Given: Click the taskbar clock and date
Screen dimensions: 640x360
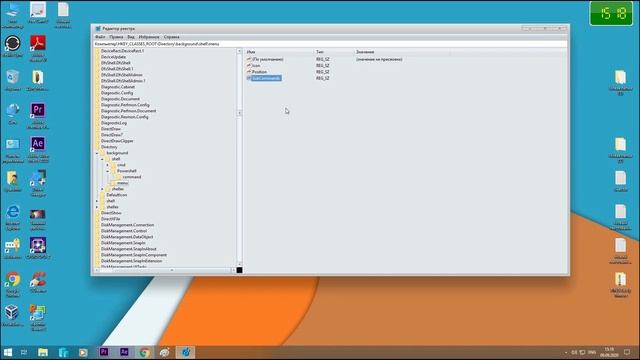Looking at the screenshot, I should click(609, 352).
